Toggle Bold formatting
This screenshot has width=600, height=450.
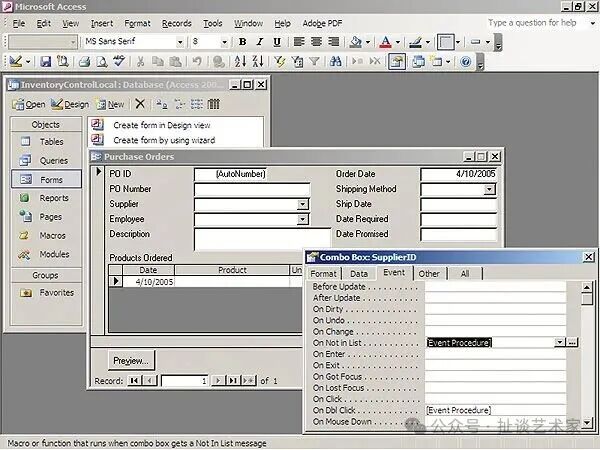(242, 42)
